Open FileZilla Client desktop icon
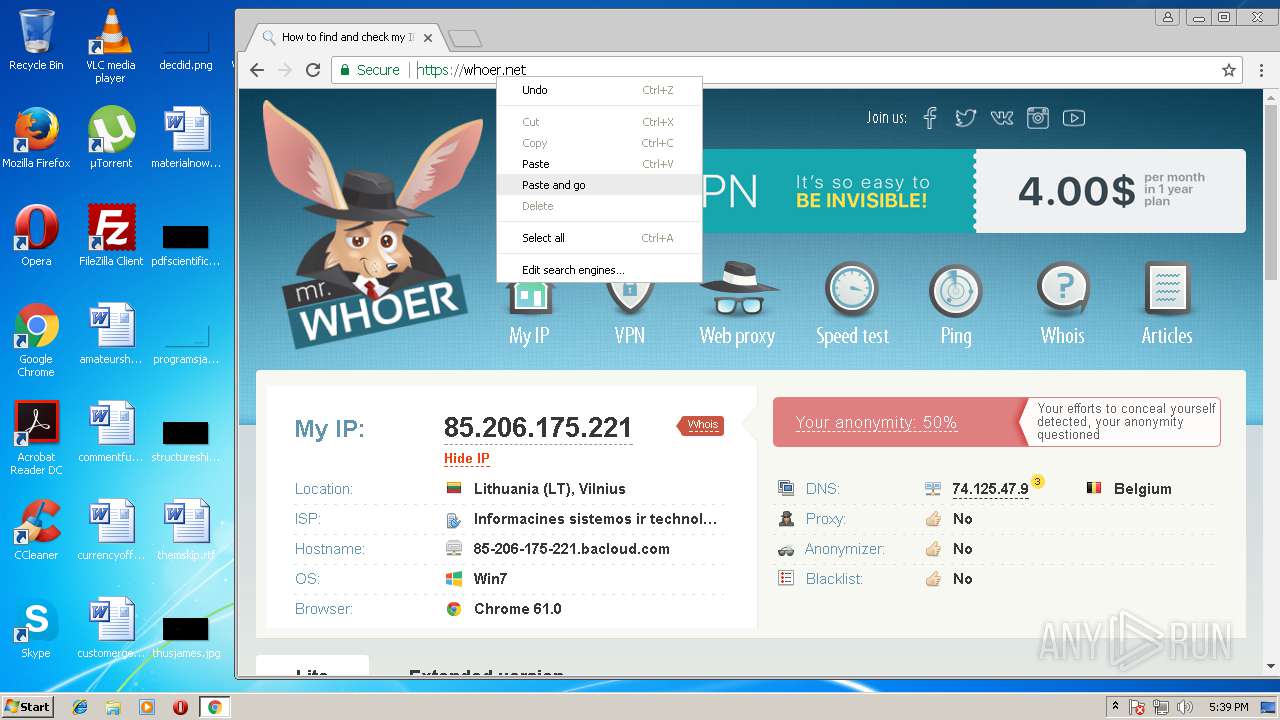This screenshot has height=720, width=1280. (110, 235)
